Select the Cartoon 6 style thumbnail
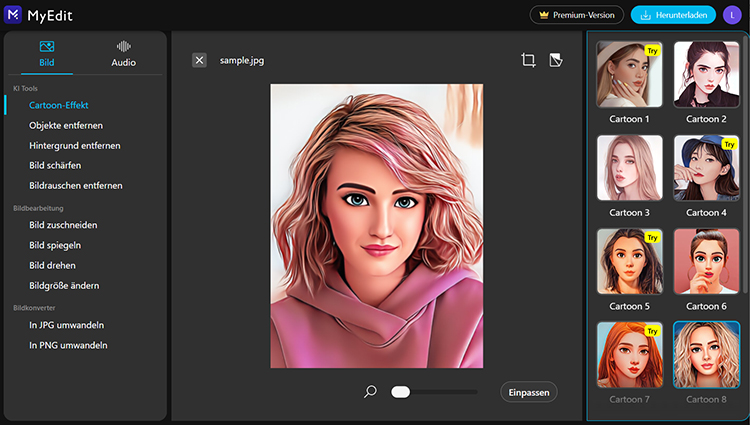 point(706,261)
